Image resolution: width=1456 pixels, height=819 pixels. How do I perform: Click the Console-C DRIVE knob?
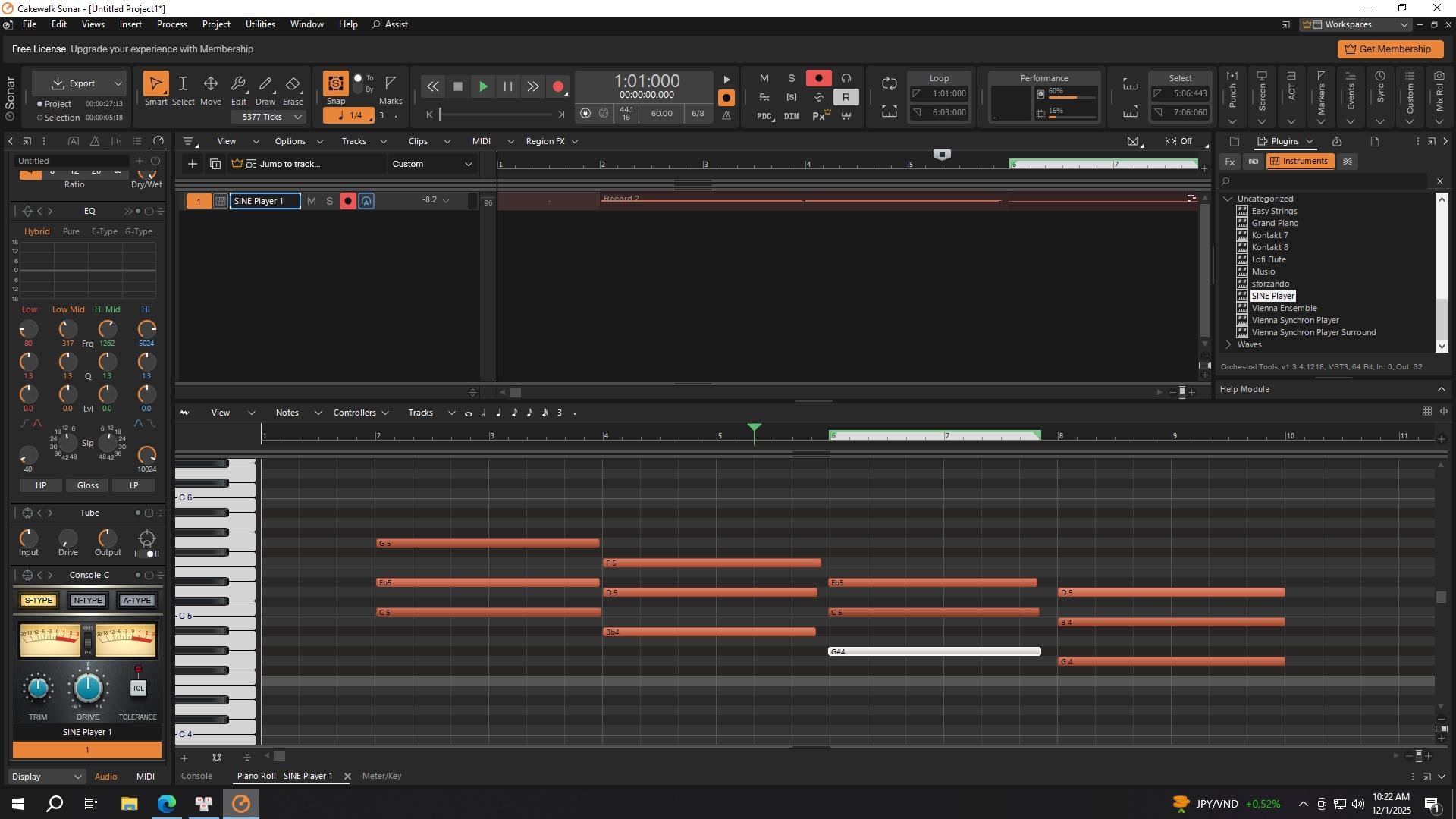88,689
